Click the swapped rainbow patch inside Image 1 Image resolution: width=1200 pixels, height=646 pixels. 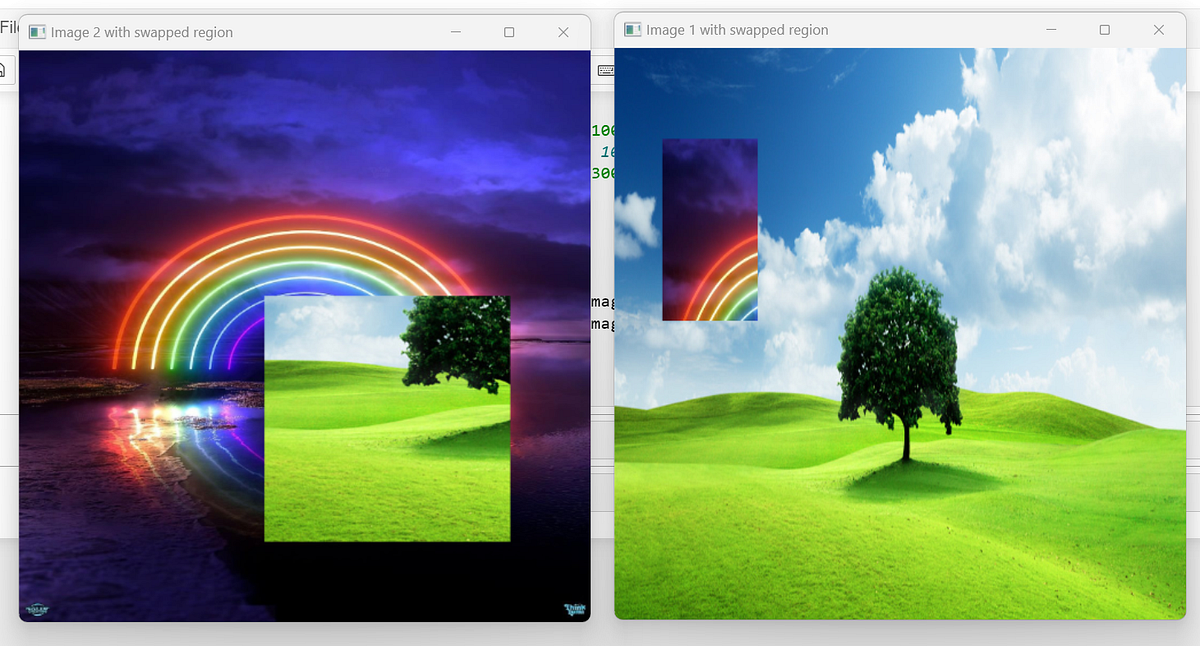click(709, 228)
